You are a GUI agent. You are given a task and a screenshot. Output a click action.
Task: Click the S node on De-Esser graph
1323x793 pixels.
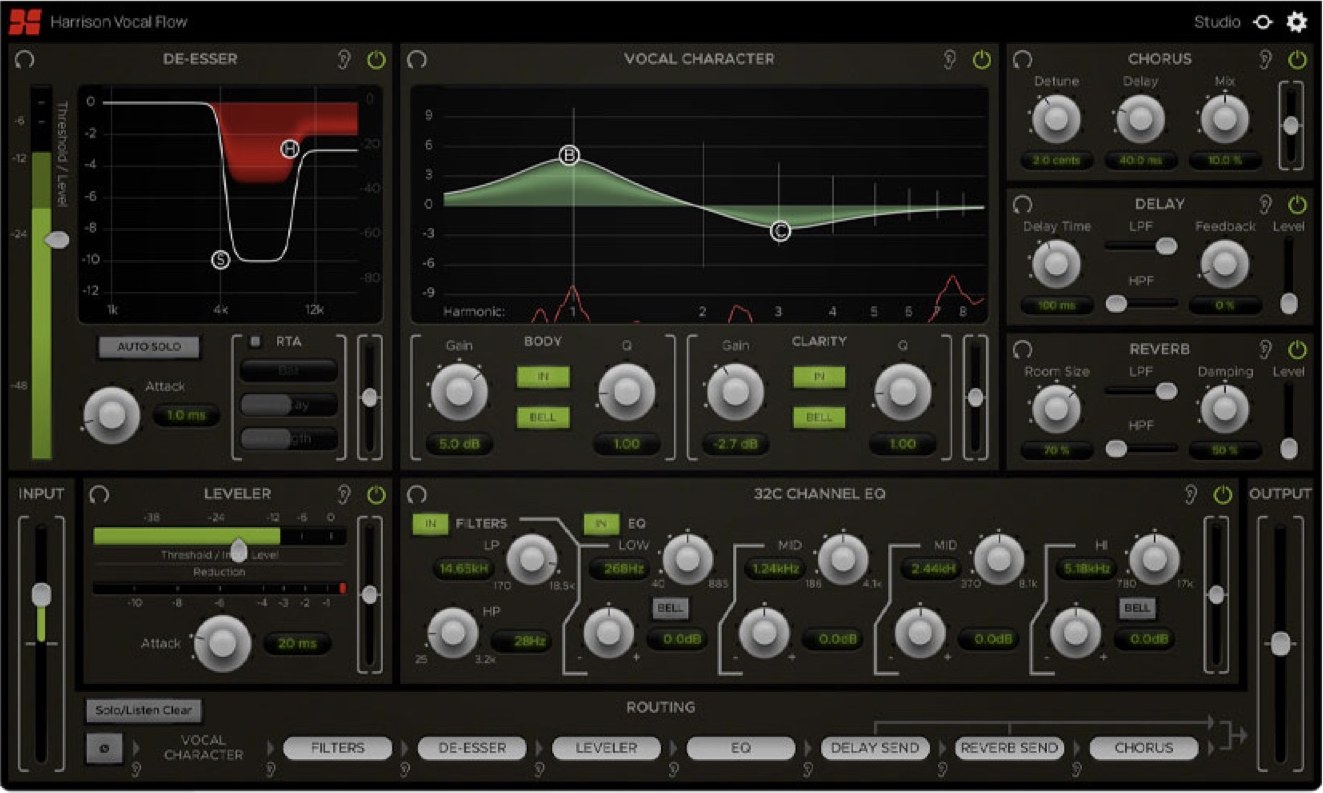(221, 260)
